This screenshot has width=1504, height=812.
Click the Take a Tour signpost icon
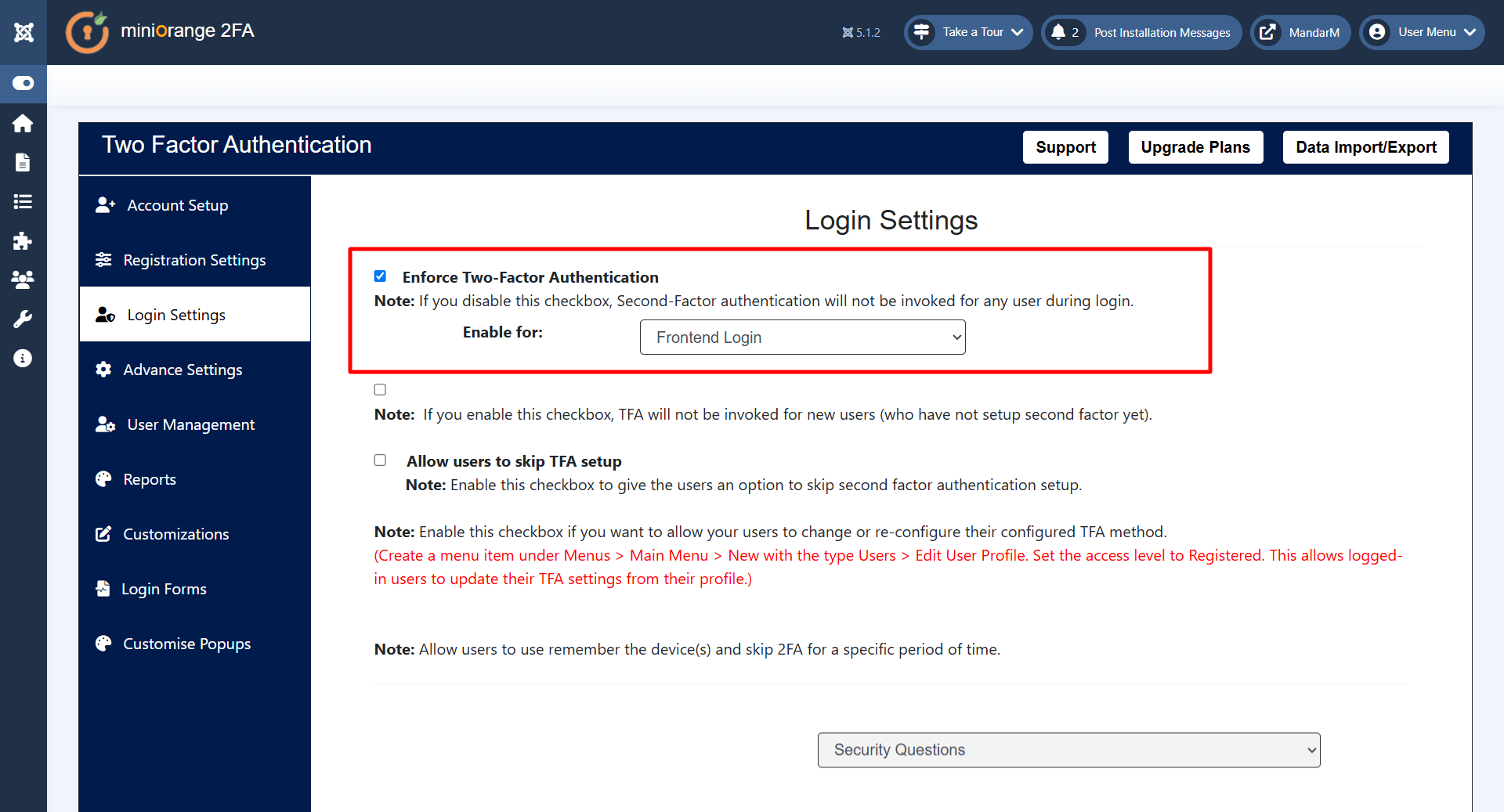(x=922, y=32)
